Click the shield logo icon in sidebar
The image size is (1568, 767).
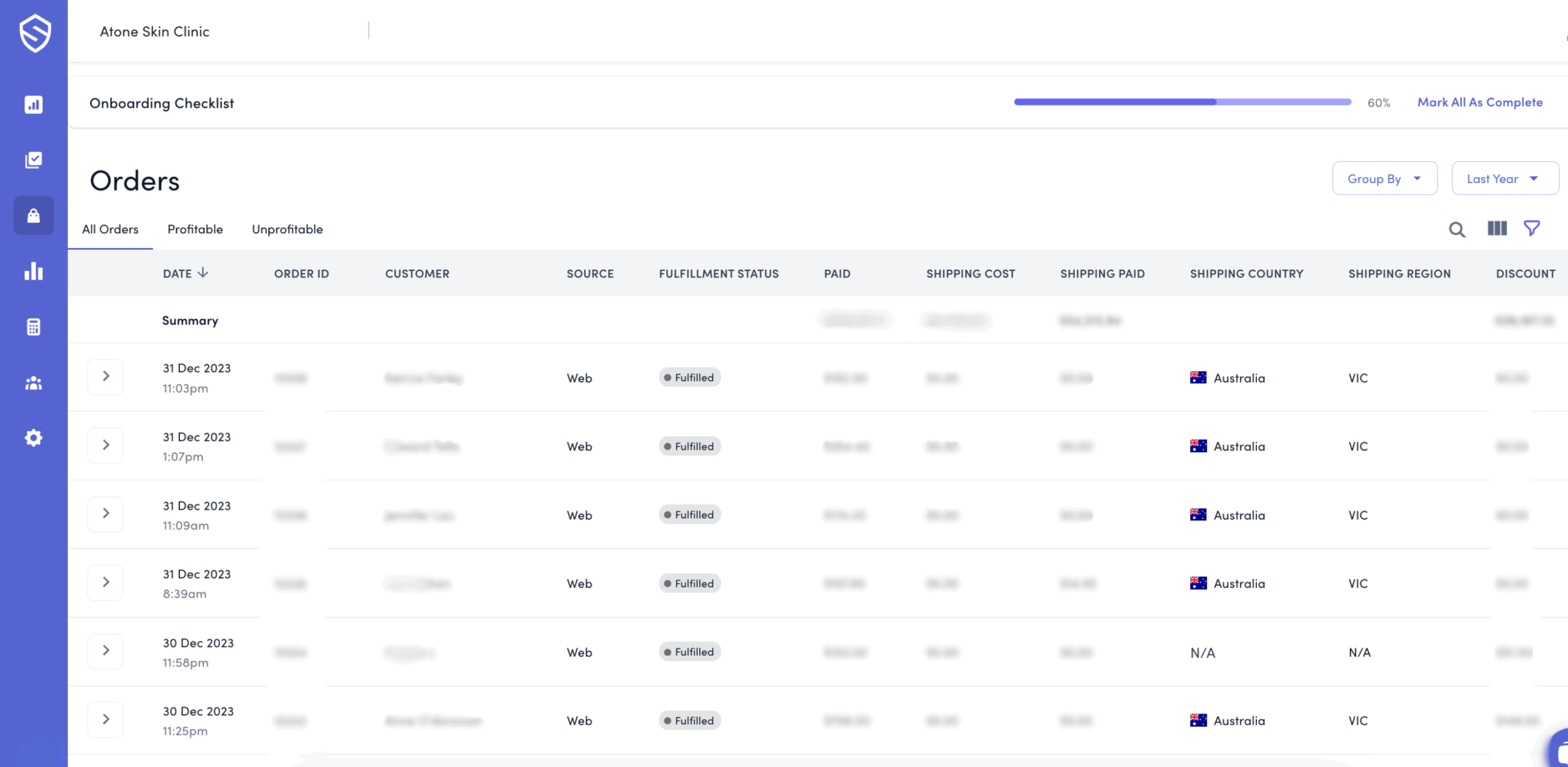point(34,32)
